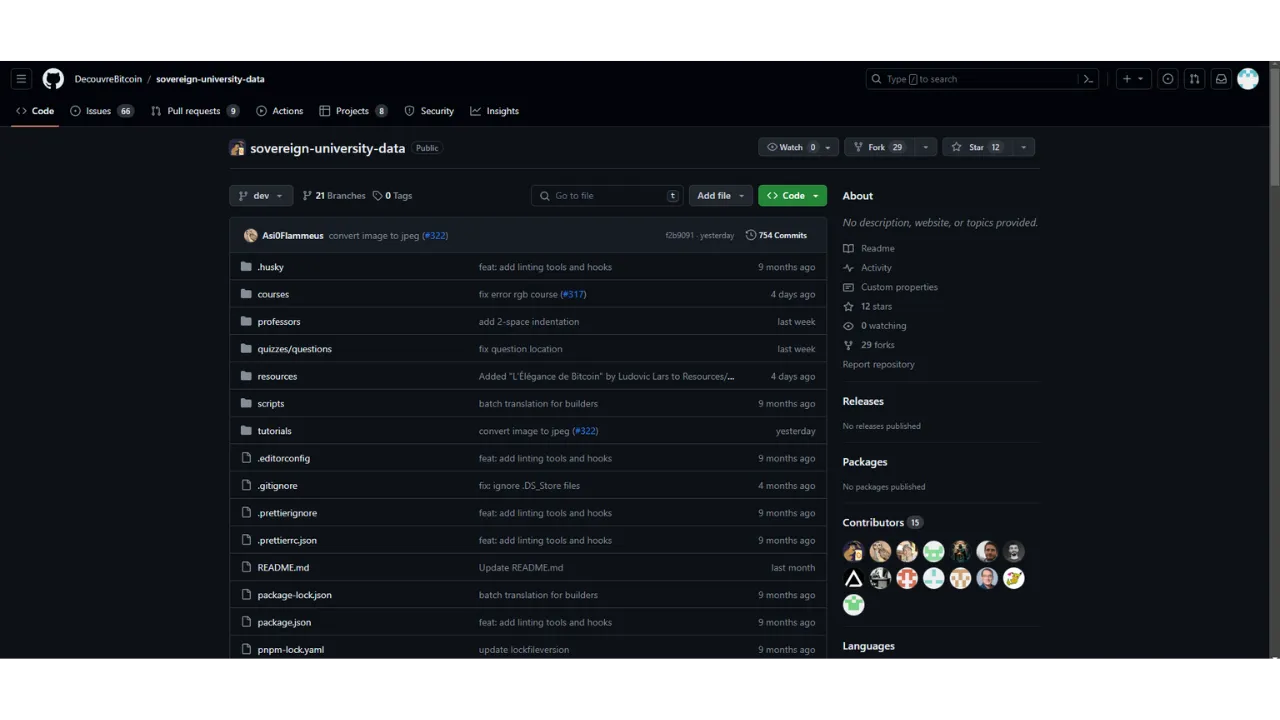
Task: Go to the Actions tab
Action: pyautogui.click(x=279, y=111)
